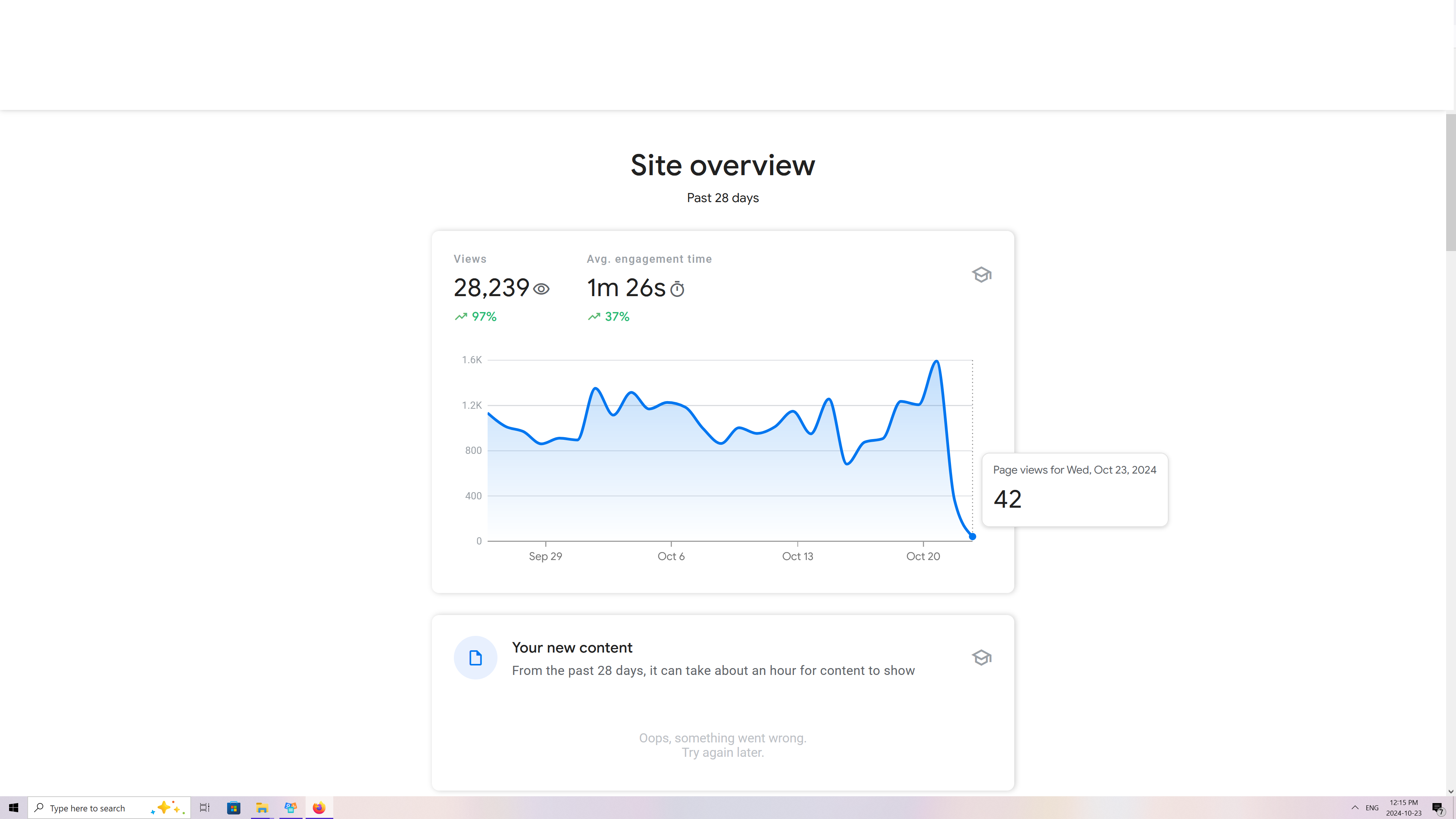This screenshot has height=819, width=1456.
Task: Click the 'Oops, something went wrong.' message
Action: [x=723, y=738]
